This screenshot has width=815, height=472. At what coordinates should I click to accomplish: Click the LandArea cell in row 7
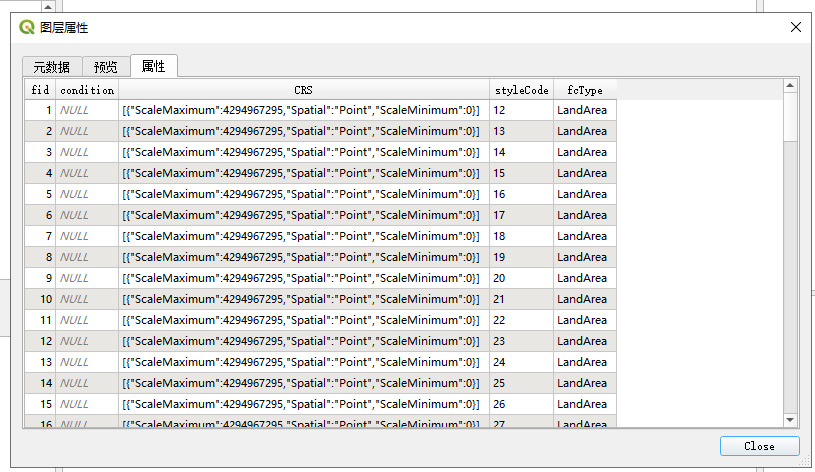click(x=585, y=237)
